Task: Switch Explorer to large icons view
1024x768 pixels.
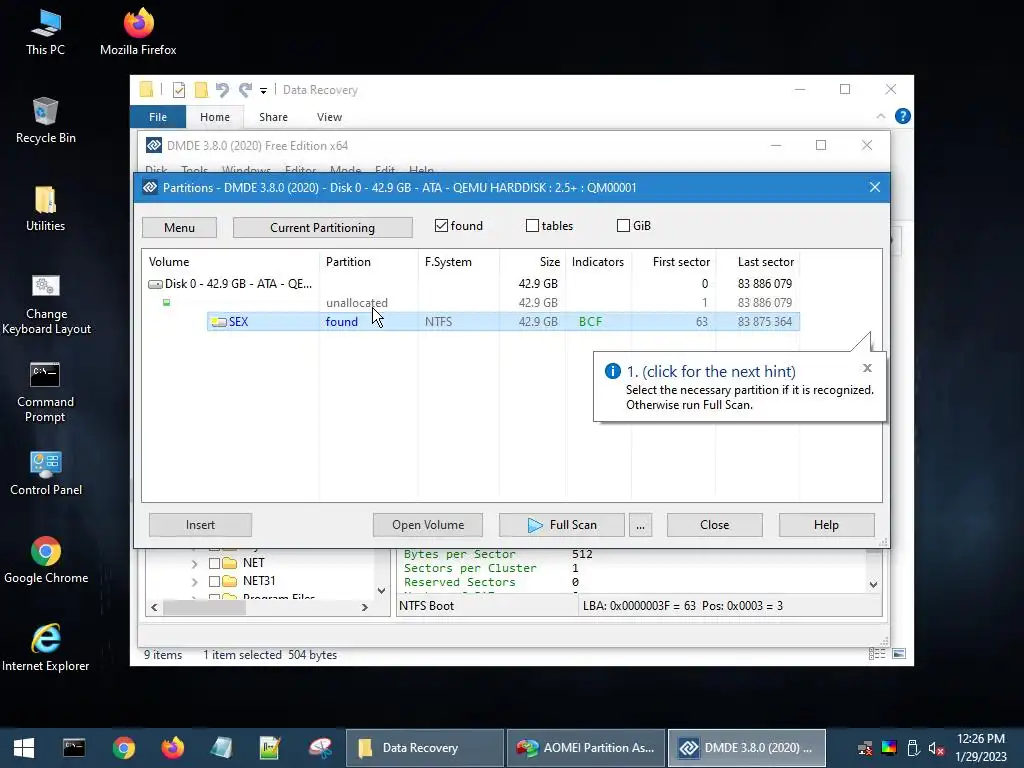Action: [x=899, y=654]
